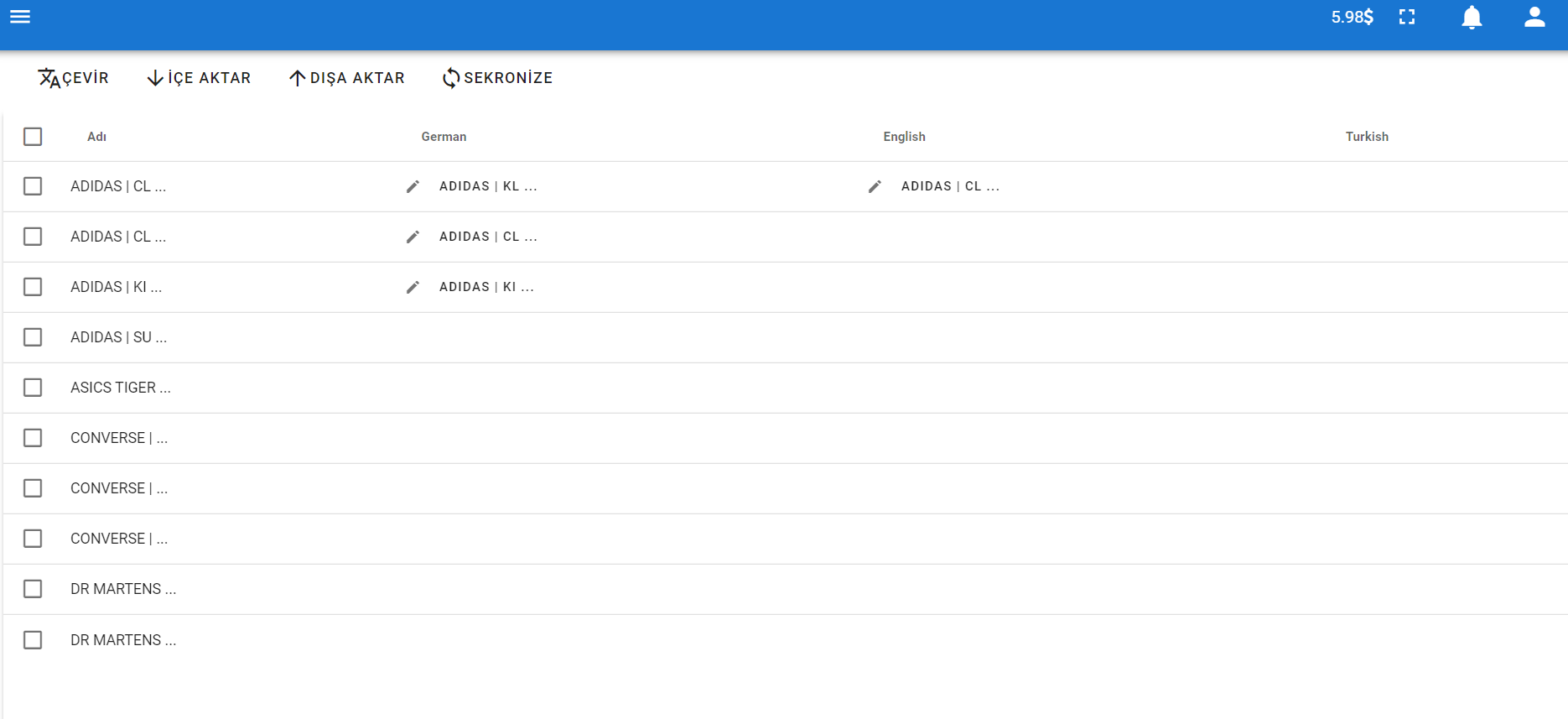Click İçe Aktar import button
The height and width of the screenshot is (719, 1568).
[x=199, y=78]
